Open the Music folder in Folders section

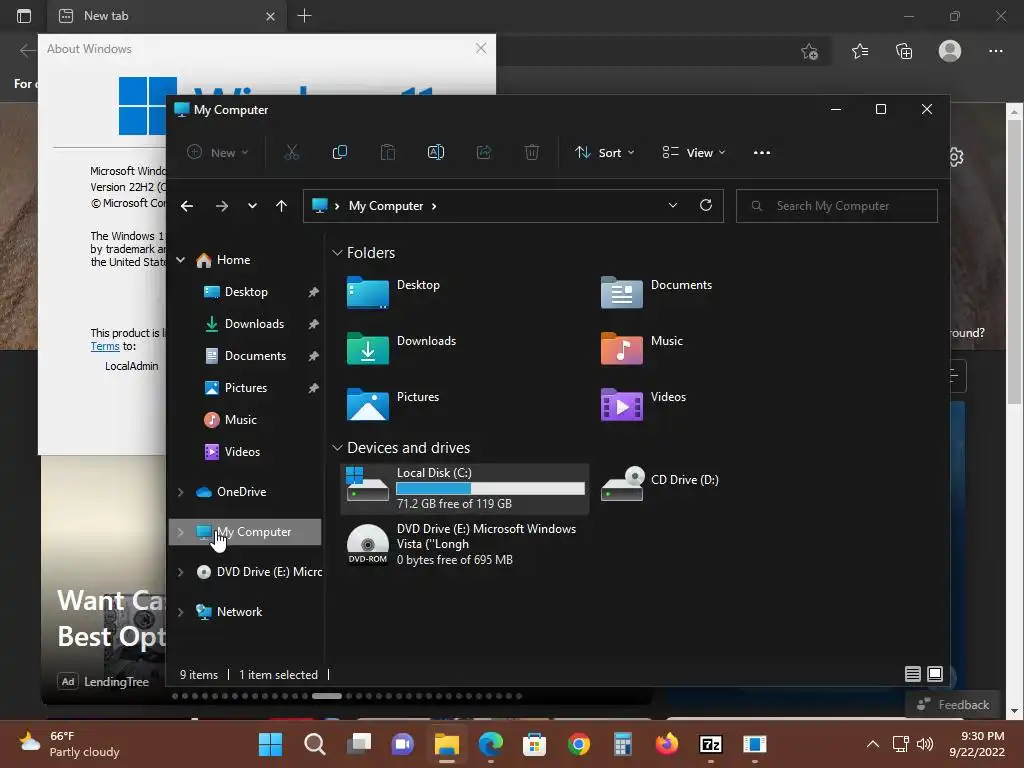point(642,348)
